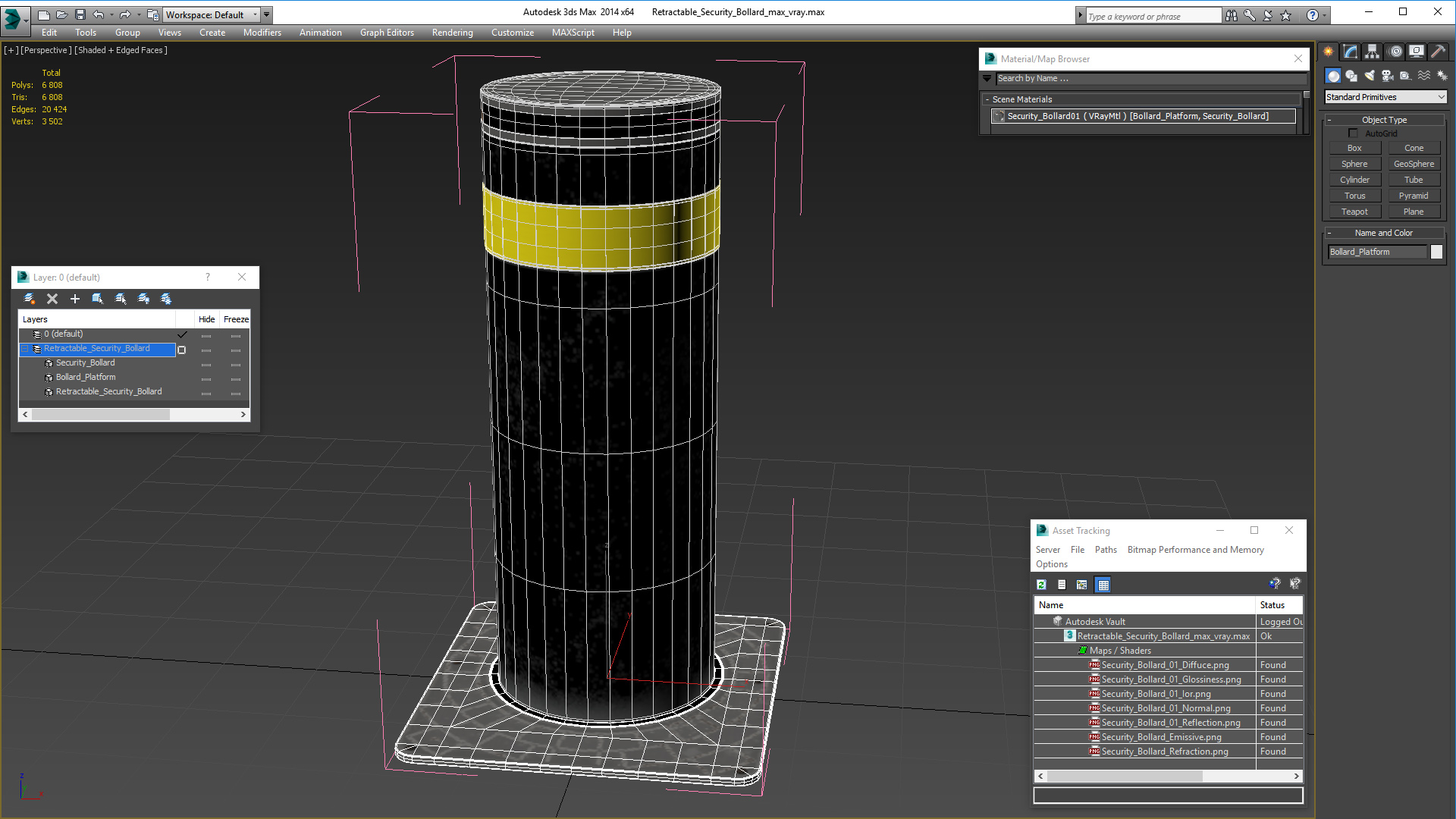
Task: Toggle Hide for Bollard_Platform object
Action: click(x=206, y=378)
